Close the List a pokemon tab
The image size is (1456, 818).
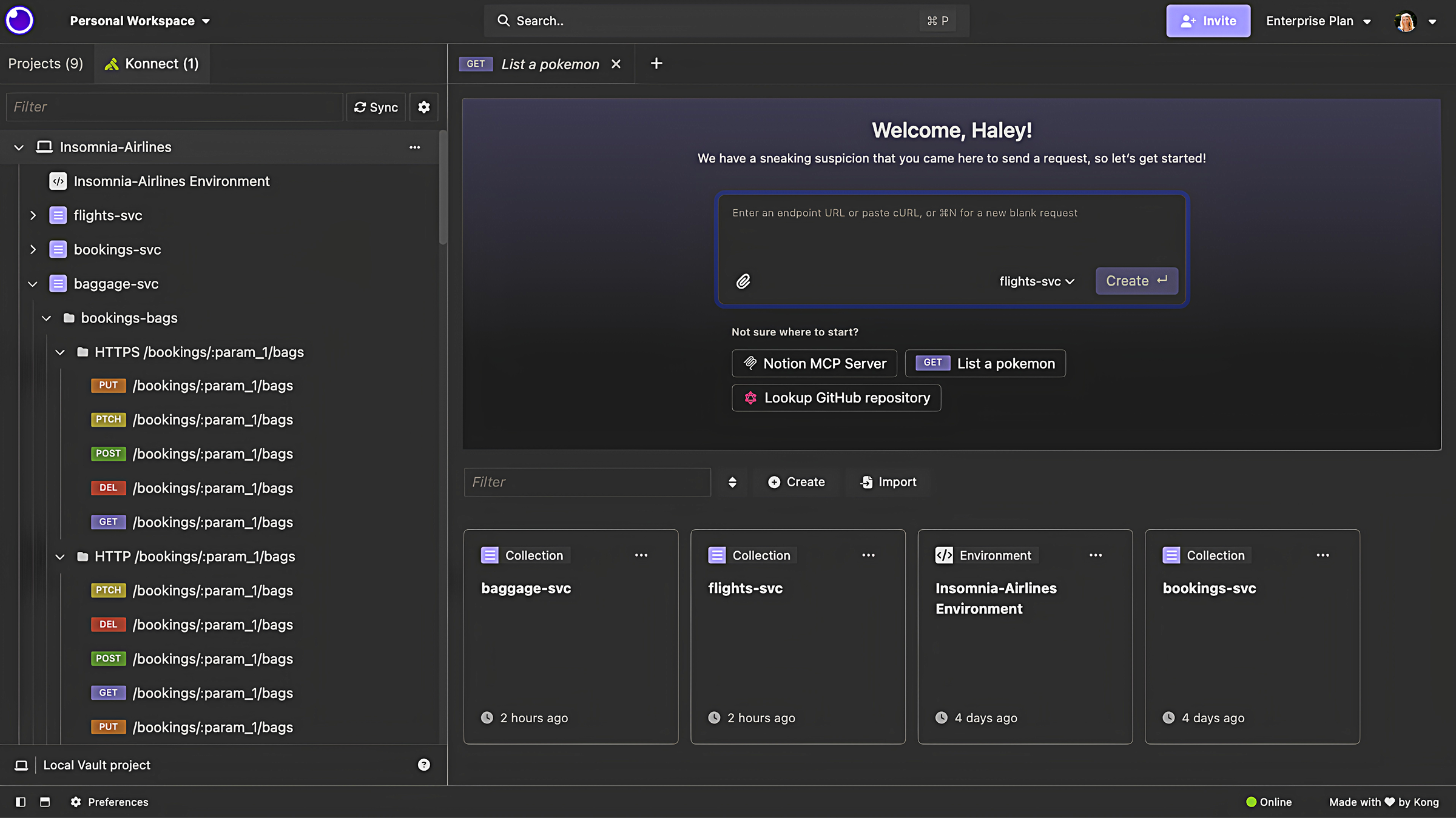pos(616,64)
